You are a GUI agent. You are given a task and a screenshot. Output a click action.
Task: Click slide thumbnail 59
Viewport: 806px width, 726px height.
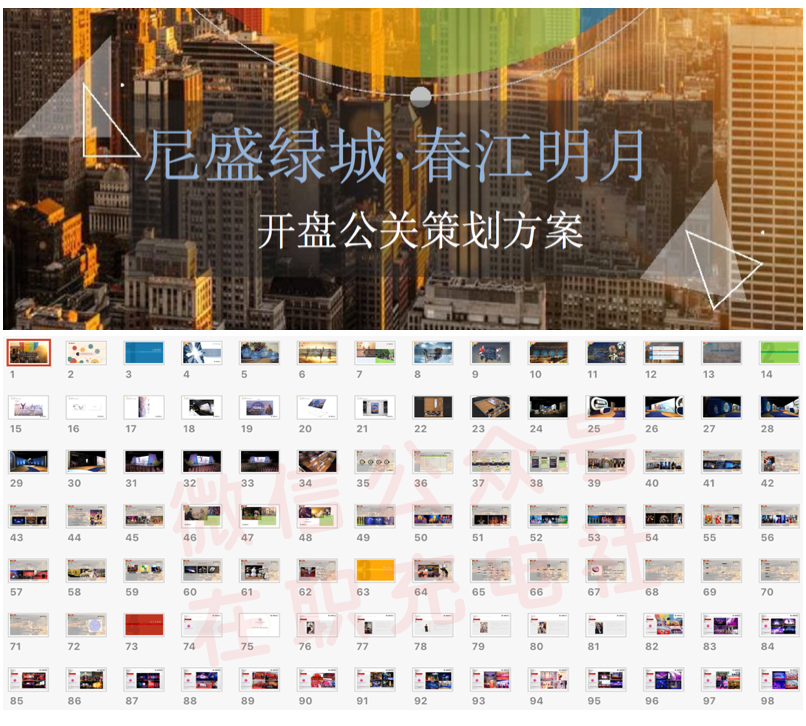tap(144, 571)
